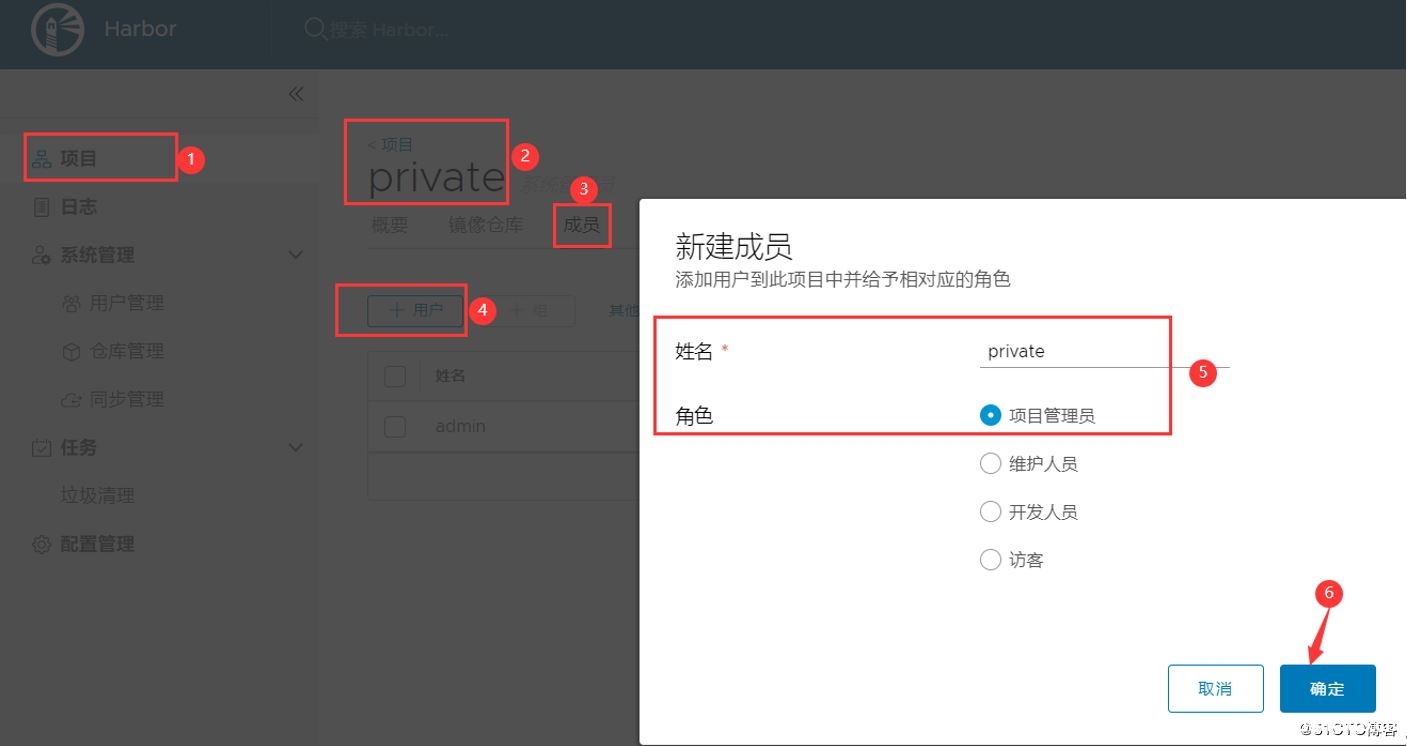Open 日志 logs via its sidebar icon
The image size is (1407, 746).
40,206
